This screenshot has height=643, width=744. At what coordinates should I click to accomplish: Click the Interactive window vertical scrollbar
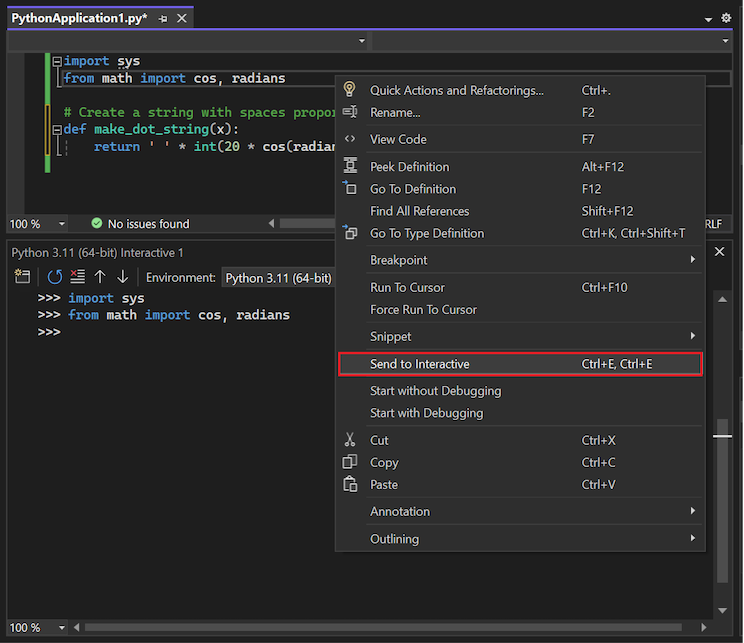coord(722,500)
